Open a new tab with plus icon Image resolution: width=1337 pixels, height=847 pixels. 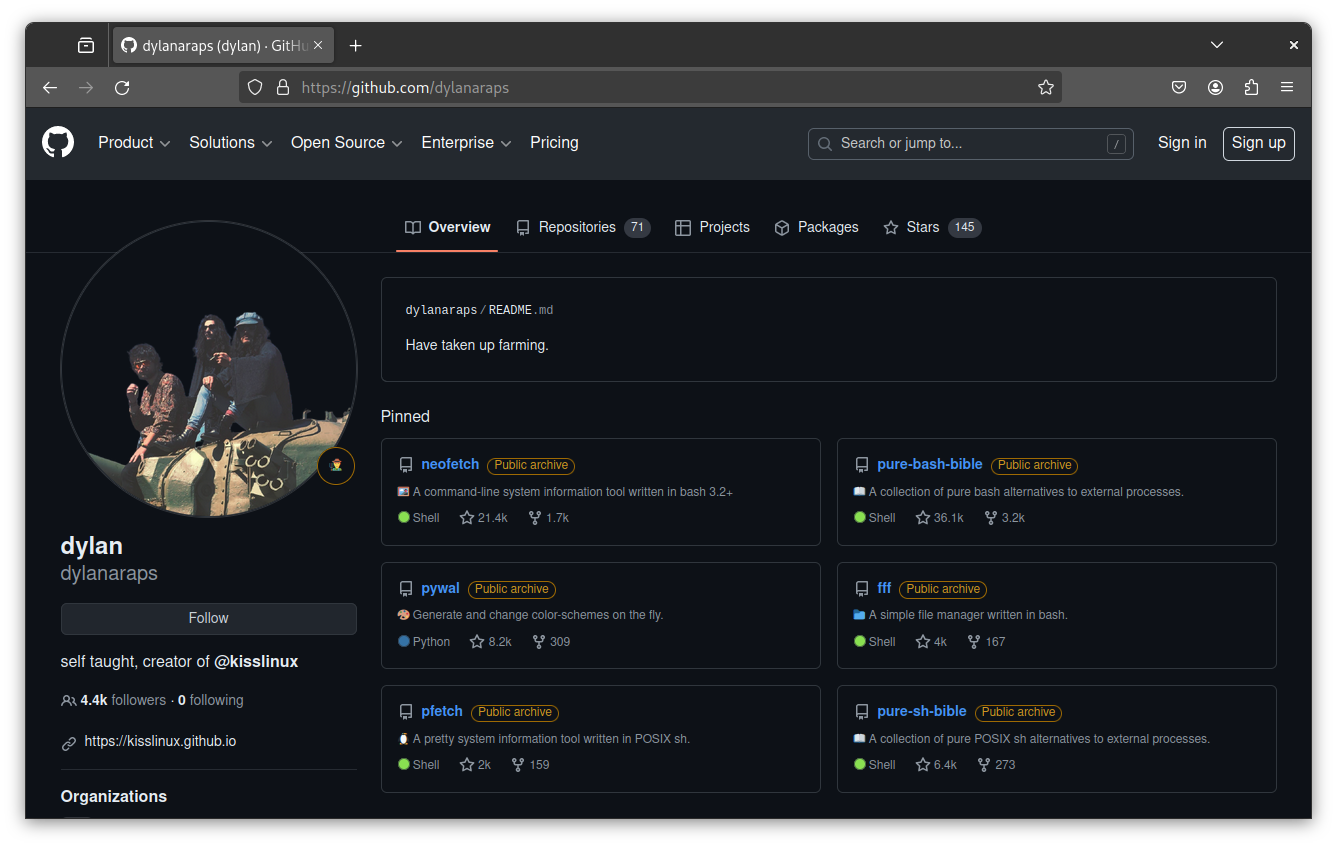click(x=356, y=45)
